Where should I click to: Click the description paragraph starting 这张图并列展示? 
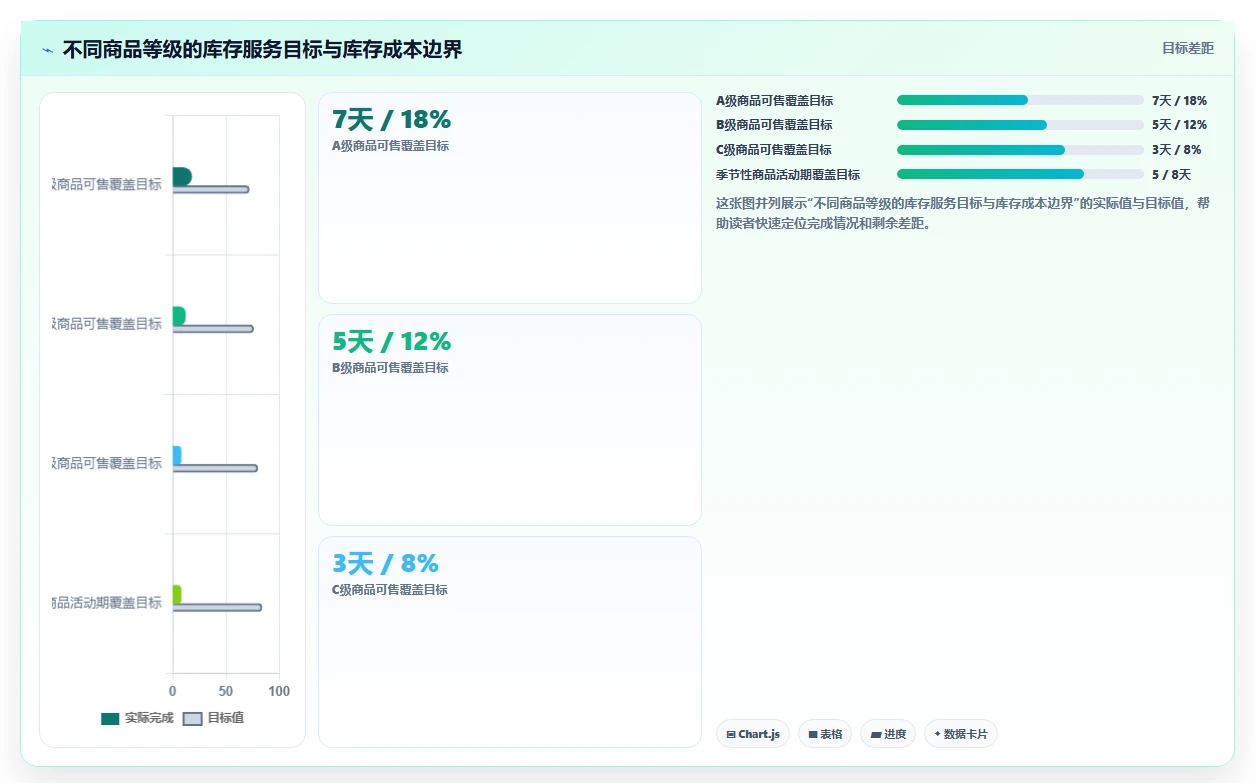pyautogui.click(x=964, y=213)
